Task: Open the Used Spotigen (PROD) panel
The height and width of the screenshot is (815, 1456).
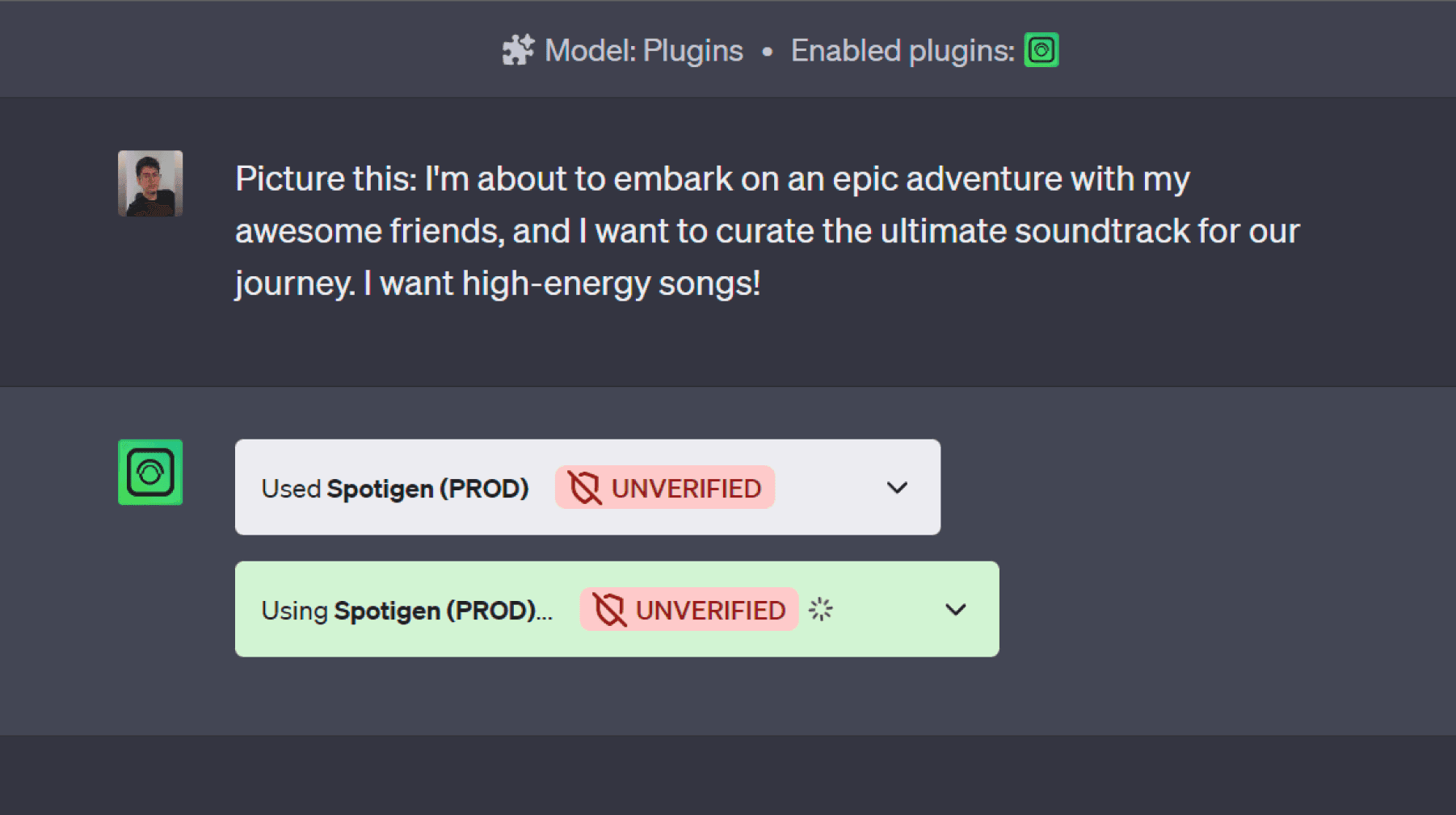Action: tap(587, 487)
